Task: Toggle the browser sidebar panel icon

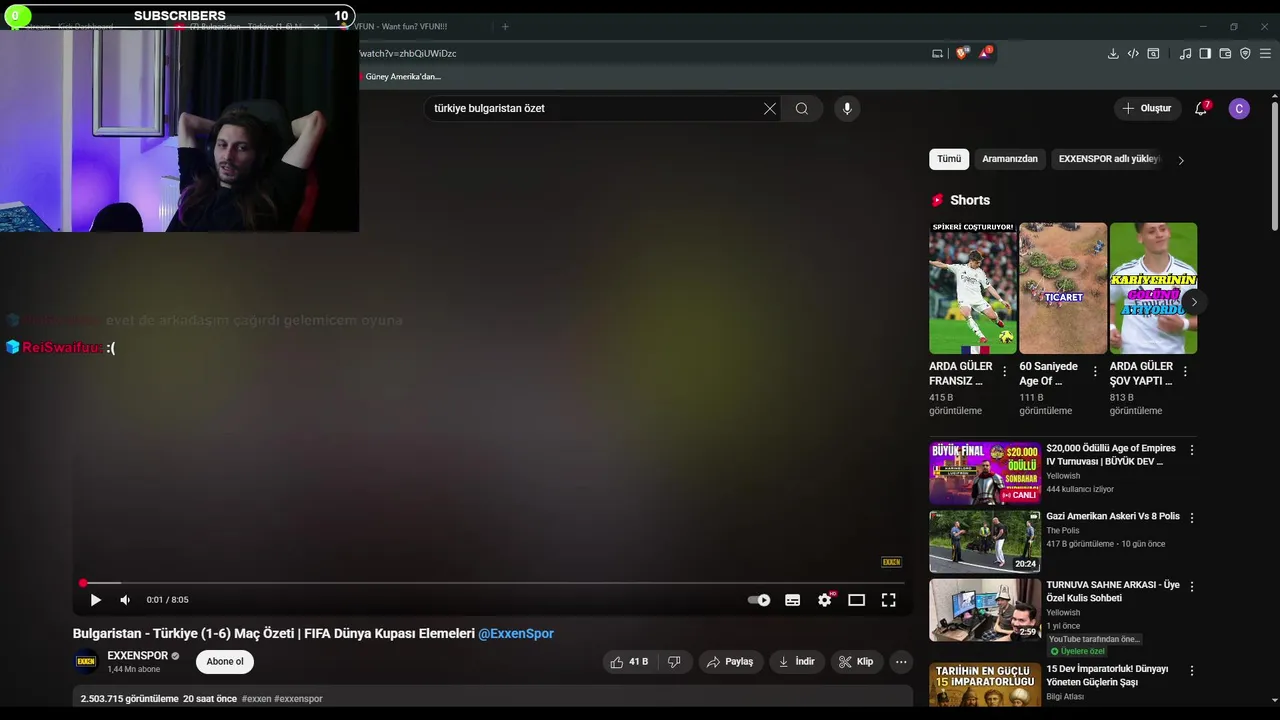Action: point(1205,54)
